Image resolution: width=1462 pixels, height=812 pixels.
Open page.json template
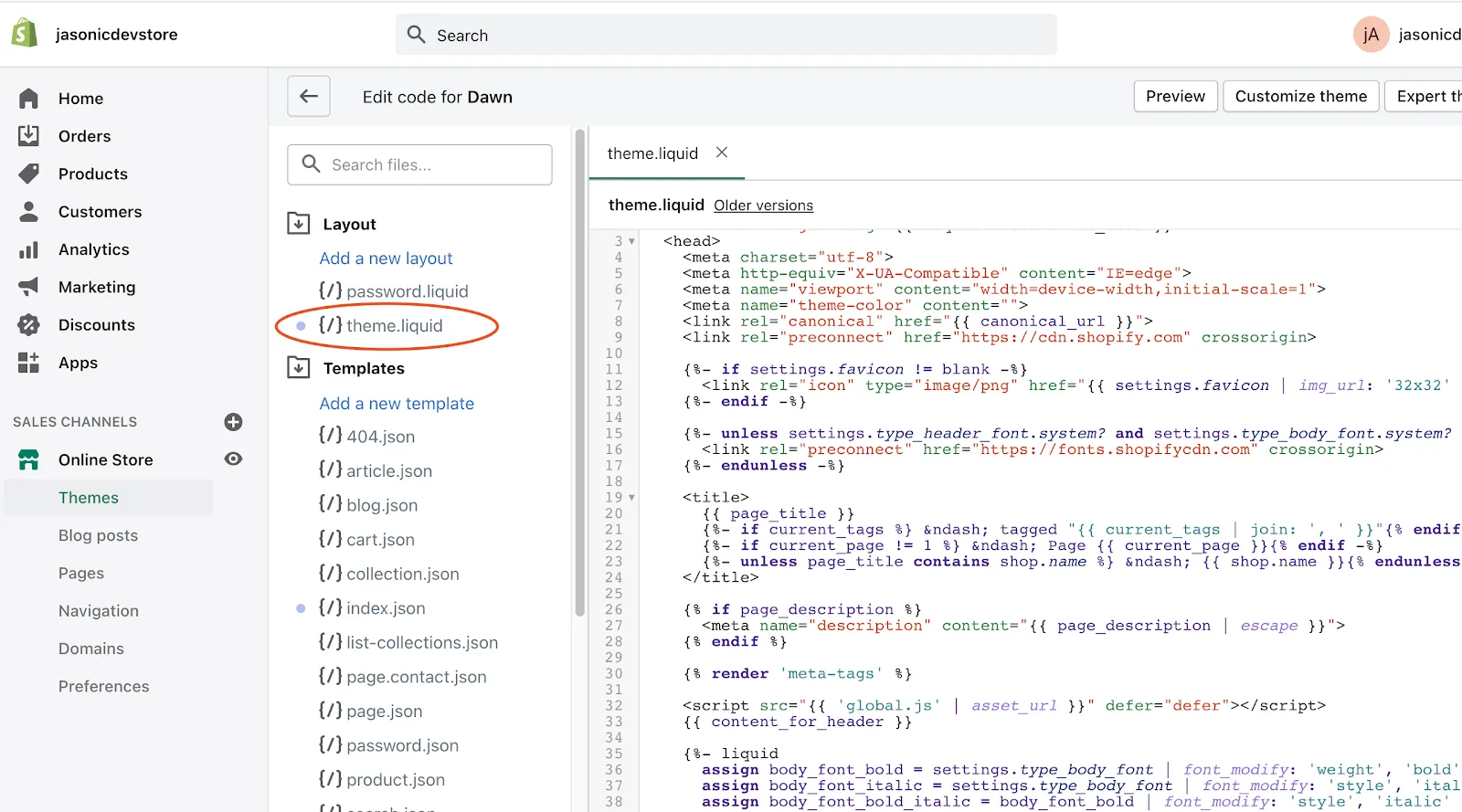point(370,712)
